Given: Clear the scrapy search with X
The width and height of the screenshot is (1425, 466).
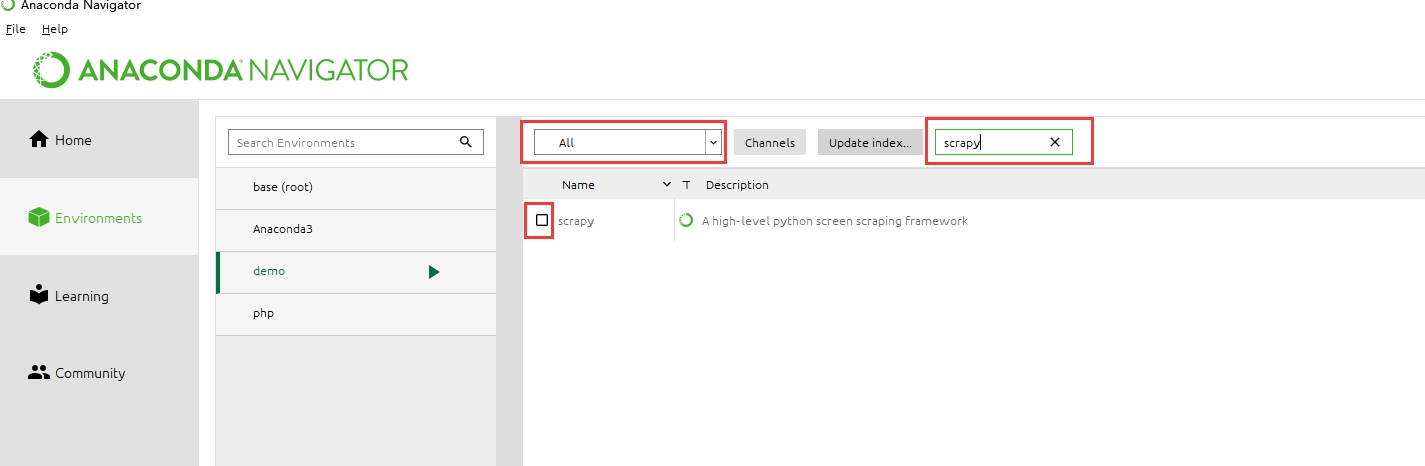Looking at the screenshot, I should 1054,142.
